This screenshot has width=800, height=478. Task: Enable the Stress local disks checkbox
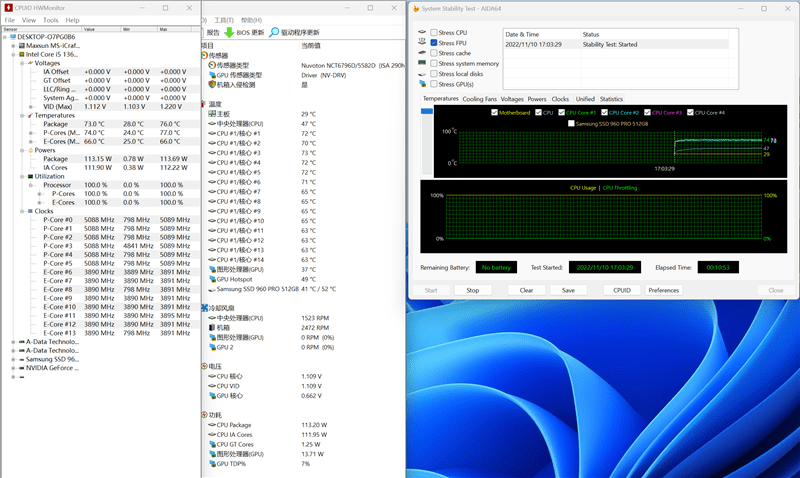point(434,73)
